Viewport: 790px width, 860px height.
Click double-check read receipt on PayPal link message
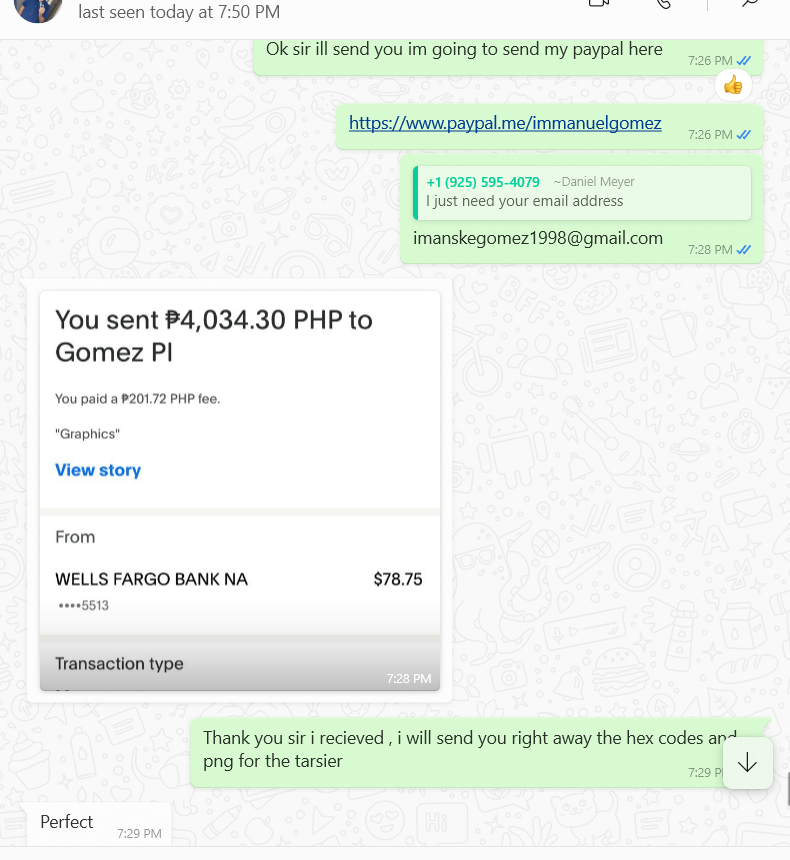coord(743,134)
